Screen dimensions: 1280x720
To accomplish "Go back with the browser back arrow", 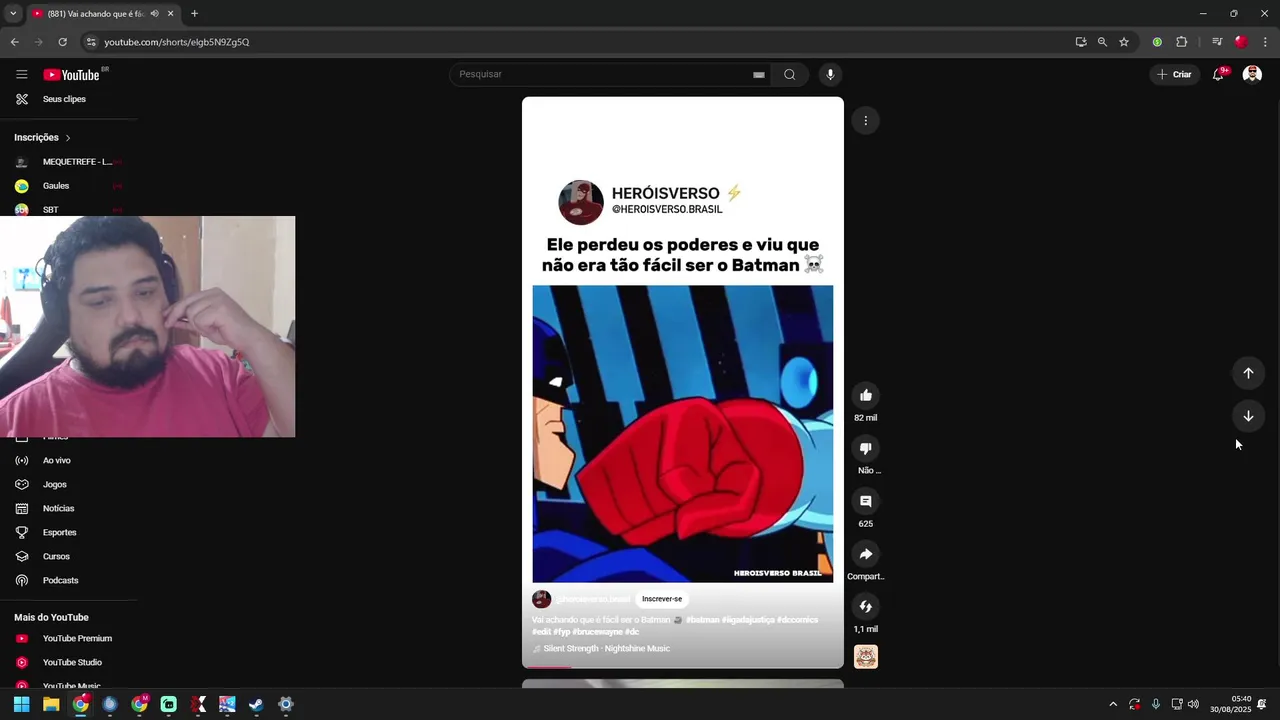I will pos(14,42).
